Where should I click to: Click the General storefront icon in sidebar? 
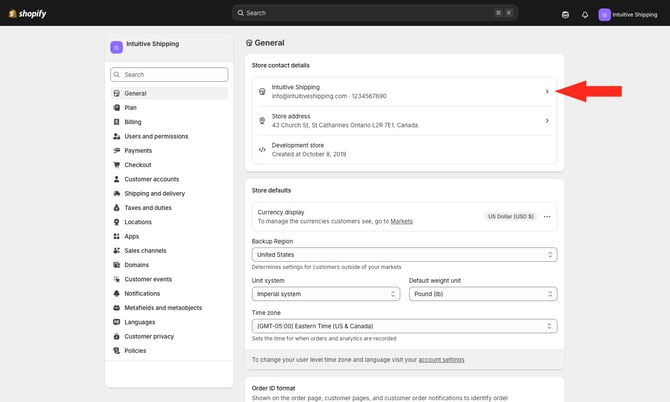pyautogui.click(x=116, y=93)
